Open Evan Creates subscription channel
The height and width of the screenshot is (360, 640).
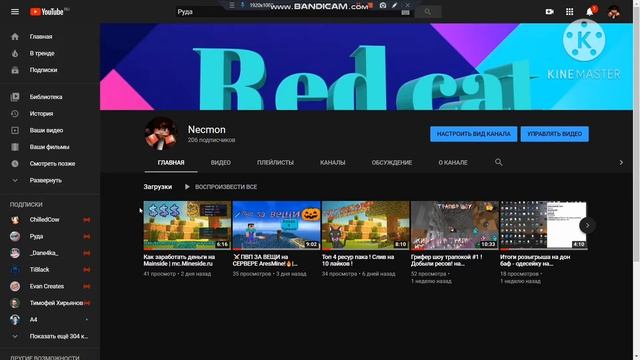50,287
